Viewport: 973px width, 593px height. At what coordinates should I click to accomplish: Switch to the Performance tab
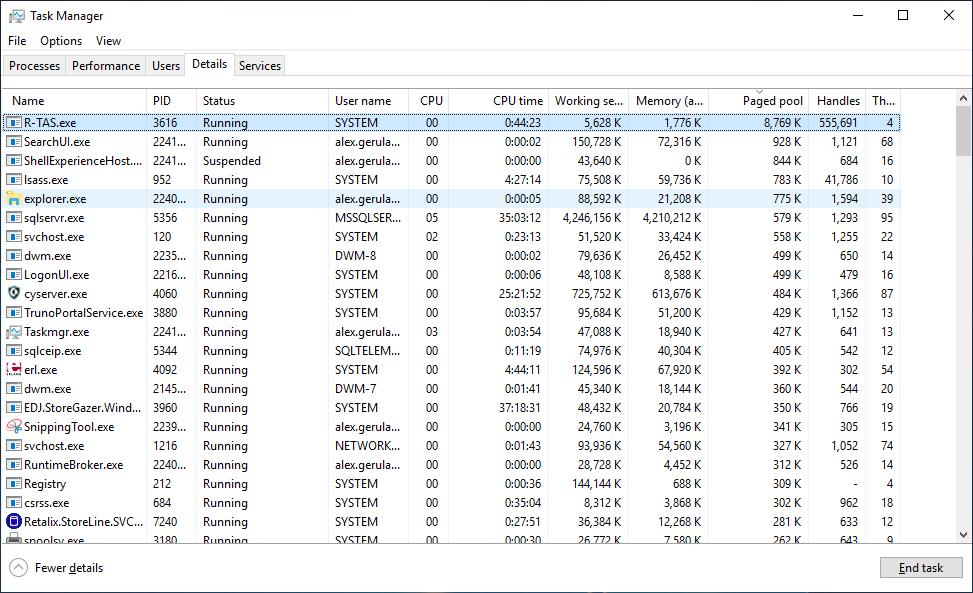click(x=106, y=66)
